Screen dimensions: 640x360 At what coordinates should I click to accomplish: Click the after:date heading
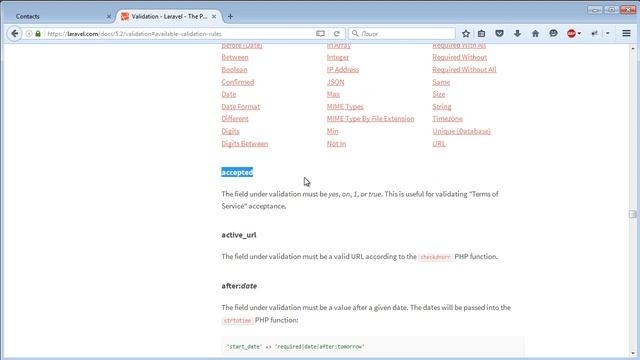pyautogui.click(x=239, y=286)
